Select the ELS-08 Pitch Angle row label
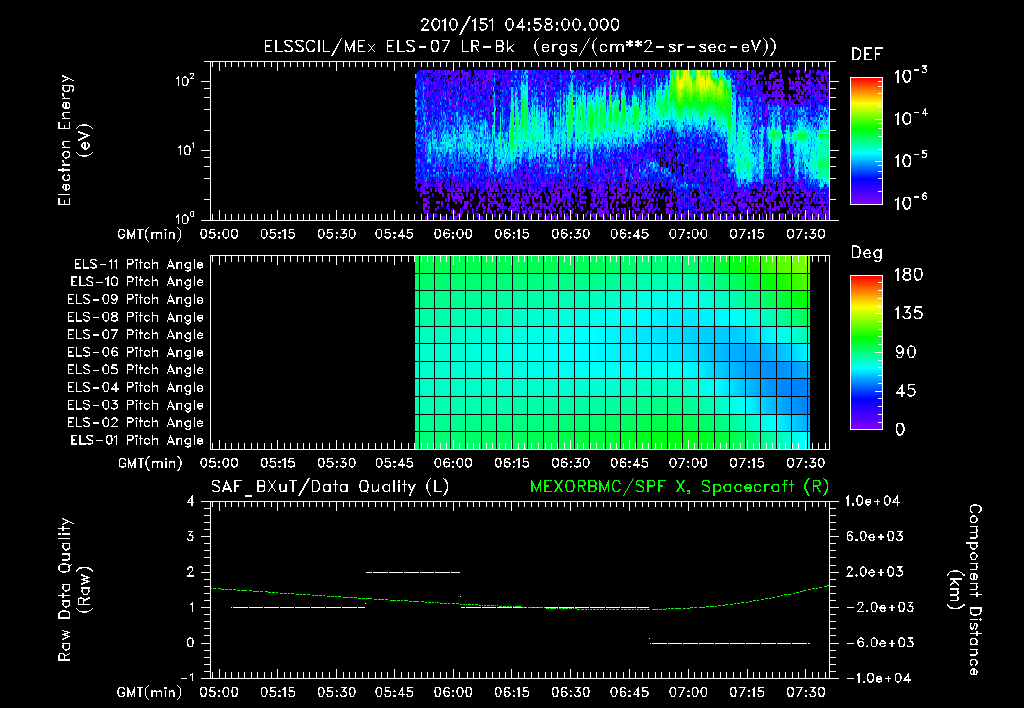The height and width of the screenshot is (708, 1024). (136, 317)
